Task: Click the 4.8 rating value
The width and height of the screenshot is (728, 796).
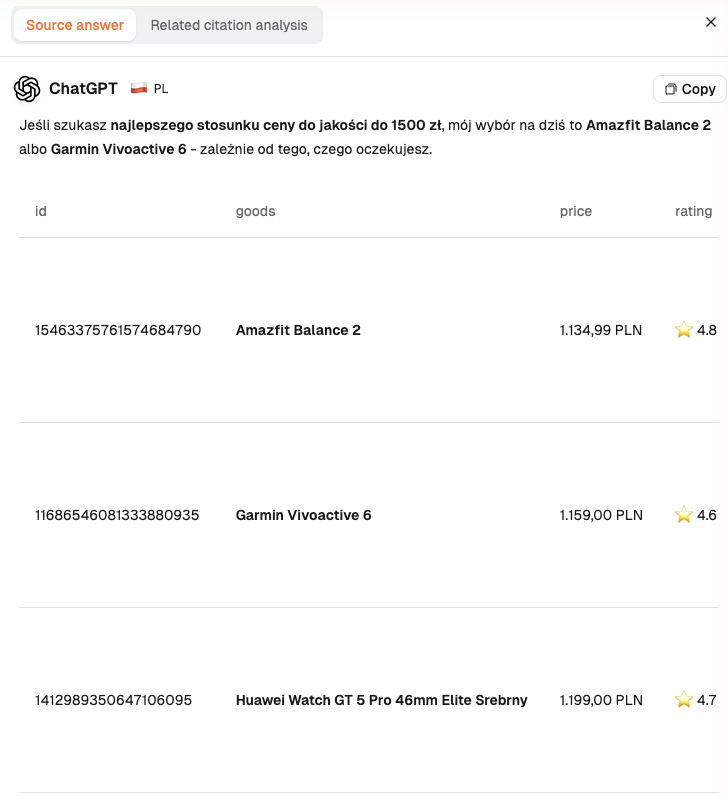Action: [x=707, y=330]
